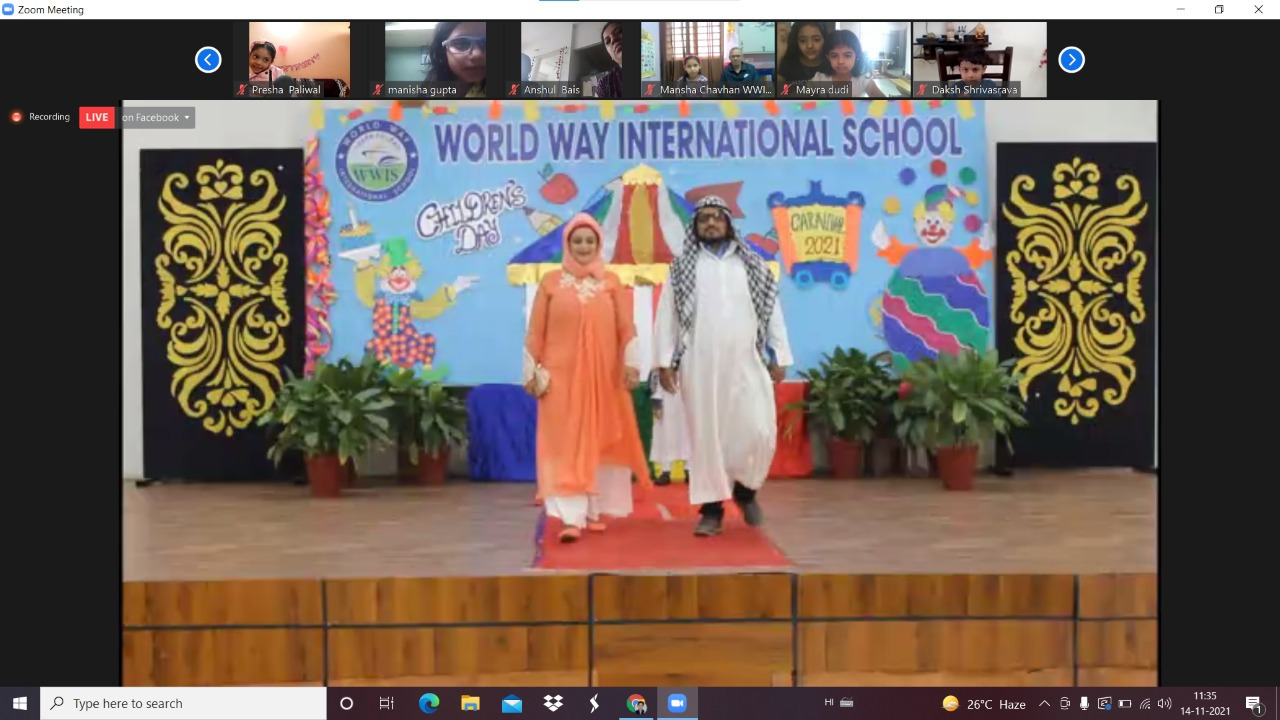
Task: Select Mansha Chavhan's video thumbnail
Action: click(707, 60)
